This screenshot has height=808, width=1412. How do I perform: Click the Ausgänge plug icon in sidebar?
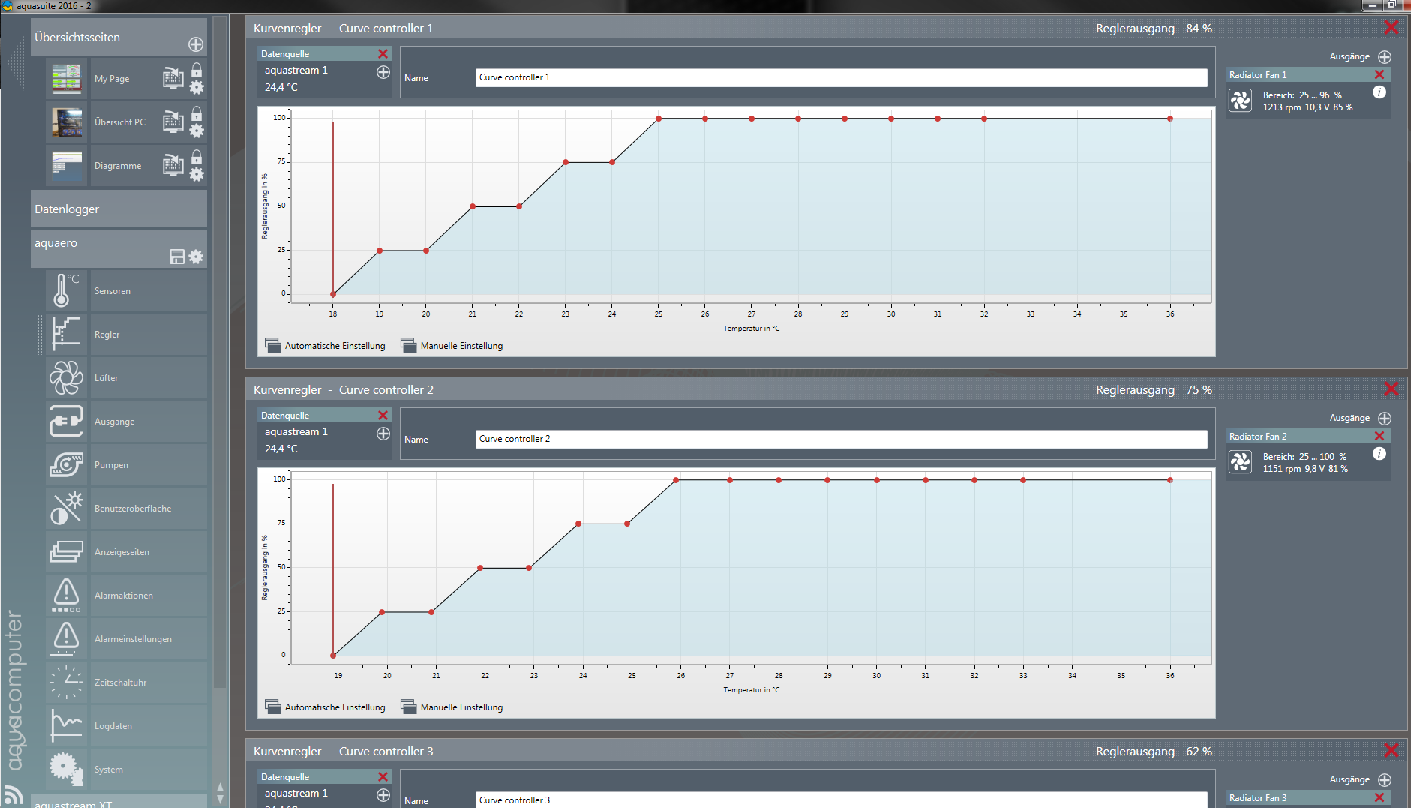click(x=67, y=422)
